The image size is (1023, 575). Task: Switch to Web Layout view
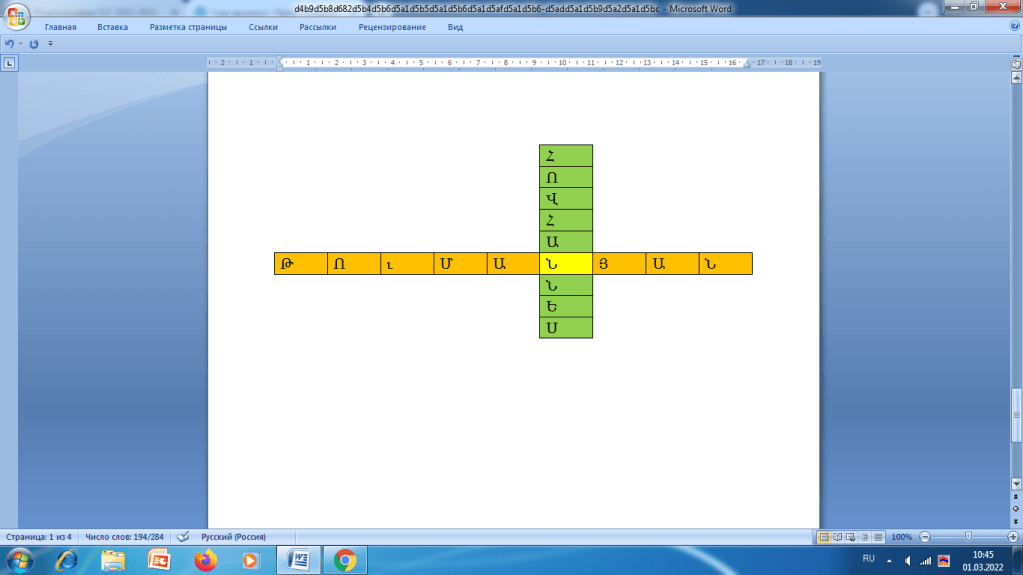[850, 537]
